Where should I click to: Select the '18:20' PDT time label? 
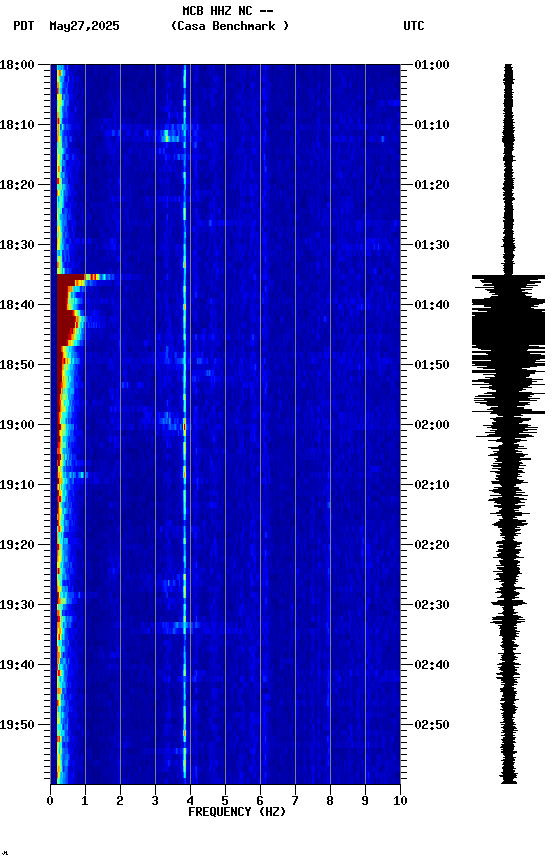[17, 185]
